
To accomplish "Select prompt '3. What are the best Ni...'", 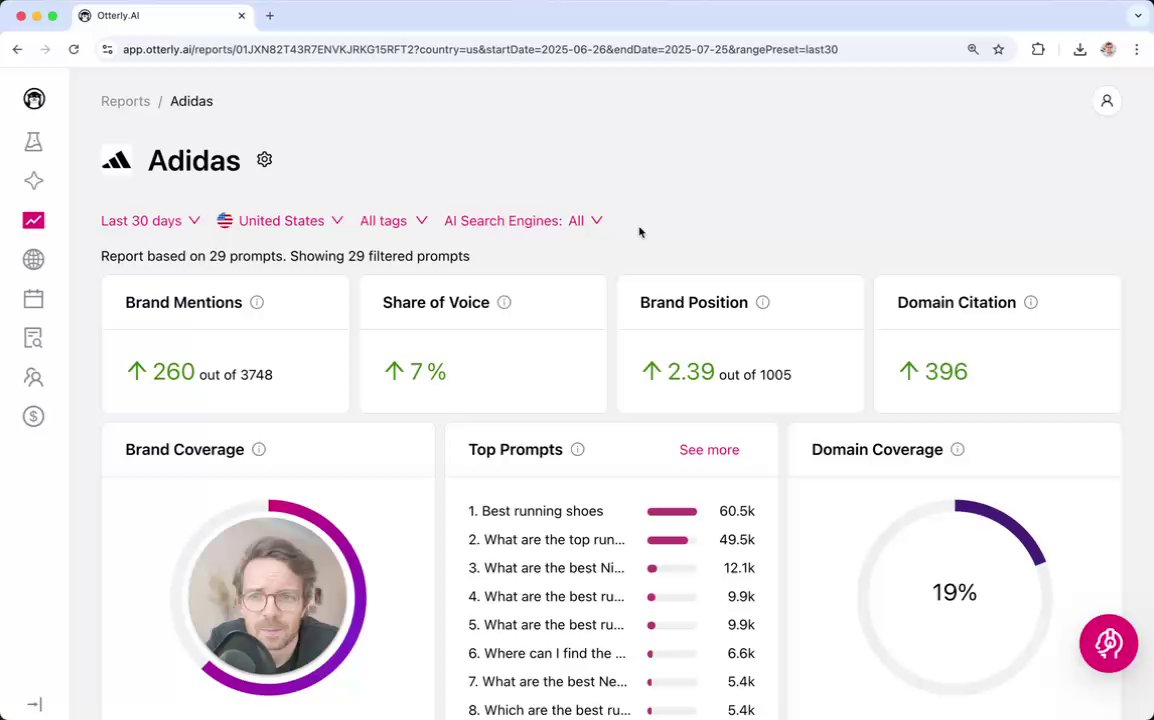I will pyautogui.click(x=546, y=568).
